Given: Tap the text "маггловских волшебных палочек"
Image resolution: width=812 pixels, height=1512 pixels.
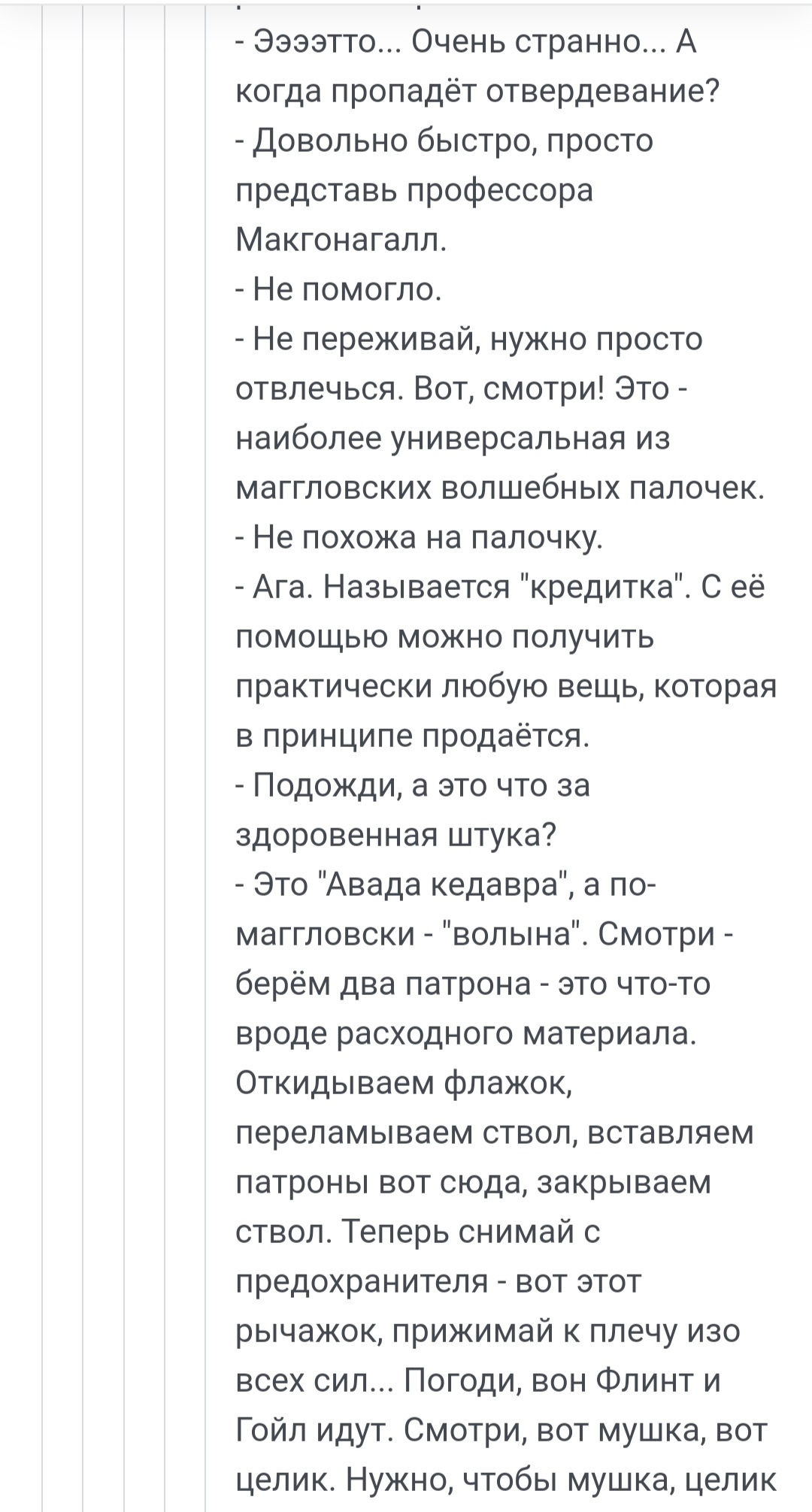Looking at the screenshot, I should (x=499, y=488).
